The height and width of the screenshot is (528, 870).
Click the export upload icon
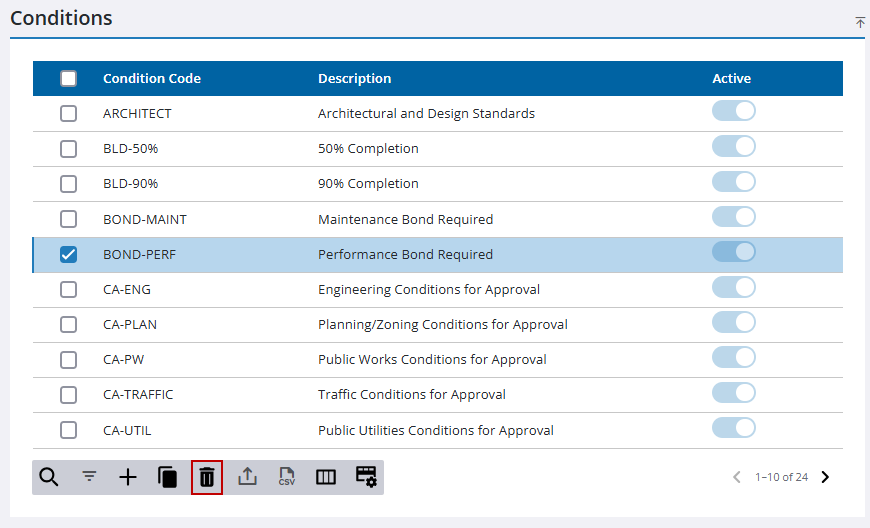point(247,477)
